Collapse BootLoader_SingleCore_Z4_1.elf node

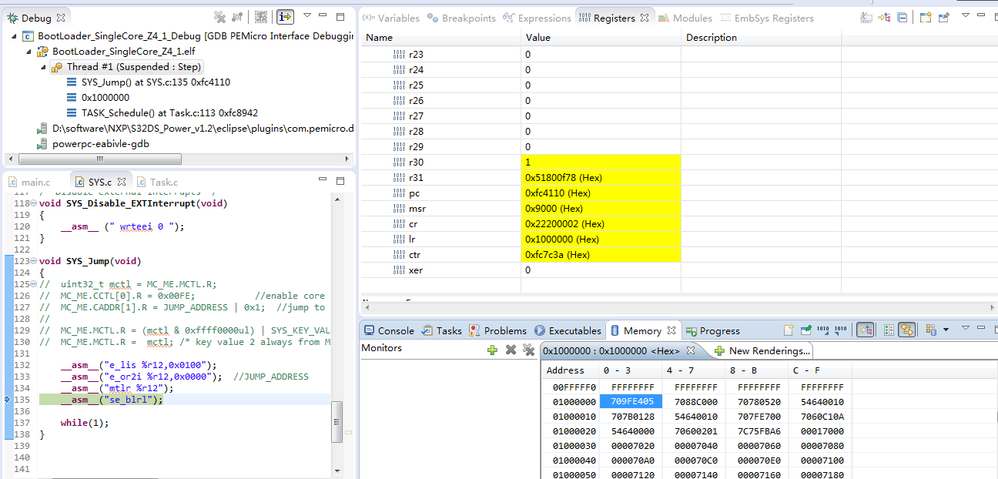coord(29,52)
